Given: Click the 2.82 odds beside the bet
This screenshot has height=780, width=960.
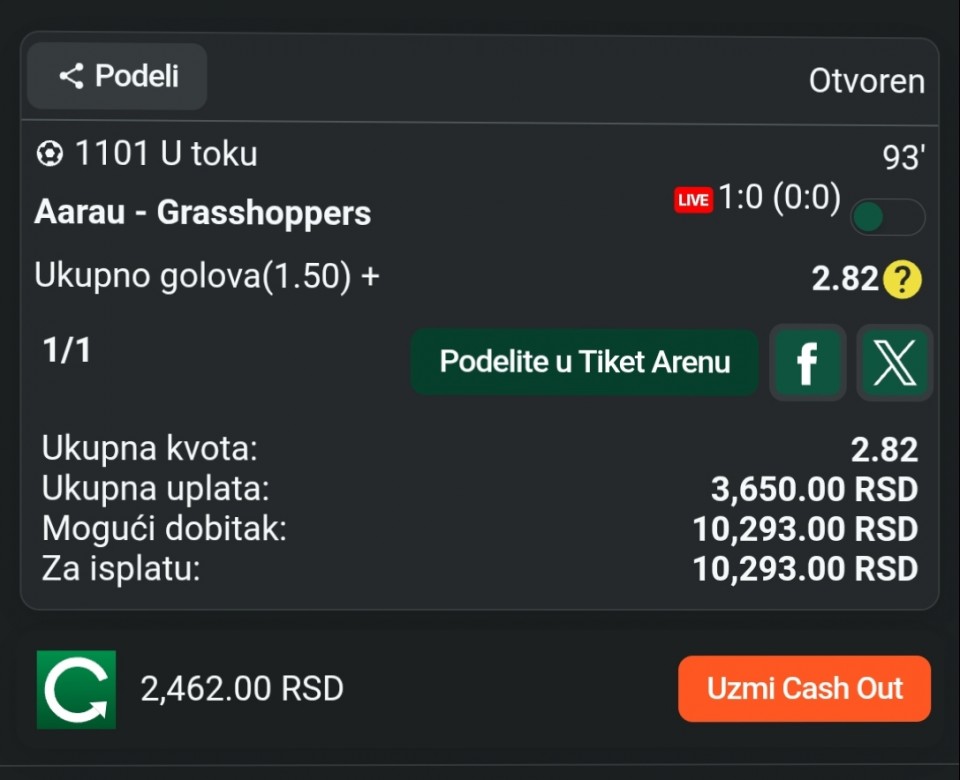Looking at the screenshot, I should [x=845, y=280].
